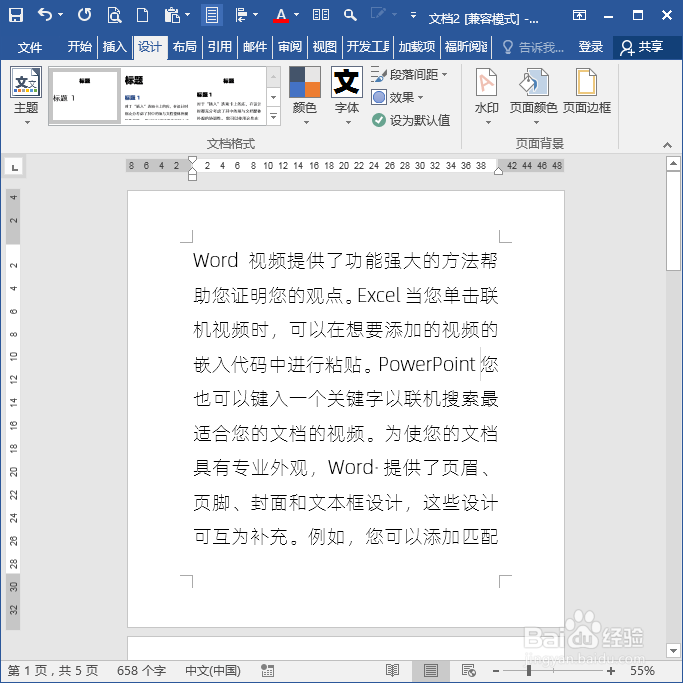Click the Paste clipboard icon
The image size is (683, 683).
[172, 15]
